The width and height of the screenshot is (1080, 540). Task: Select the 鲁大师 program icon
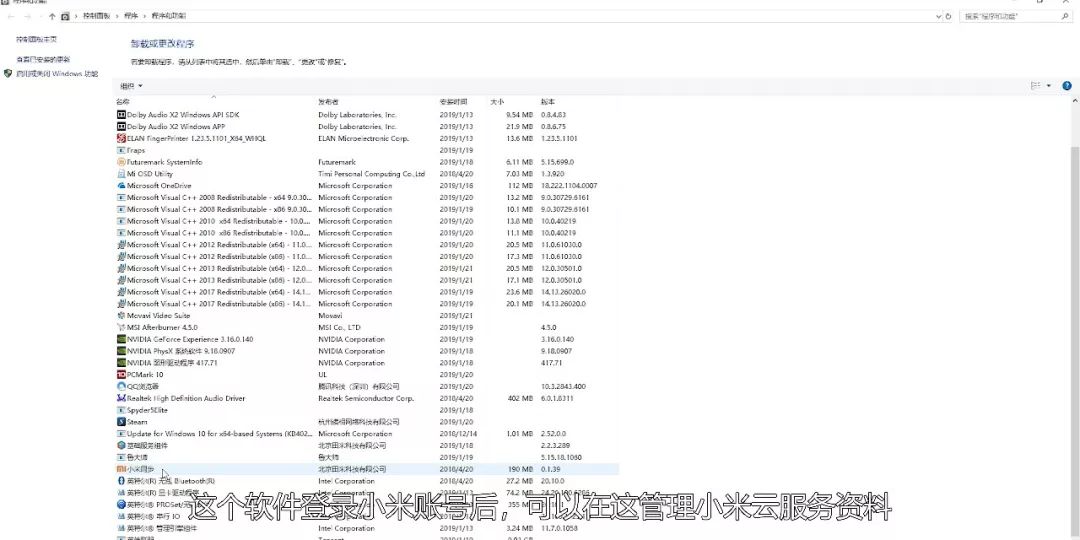tap(121, 457)
